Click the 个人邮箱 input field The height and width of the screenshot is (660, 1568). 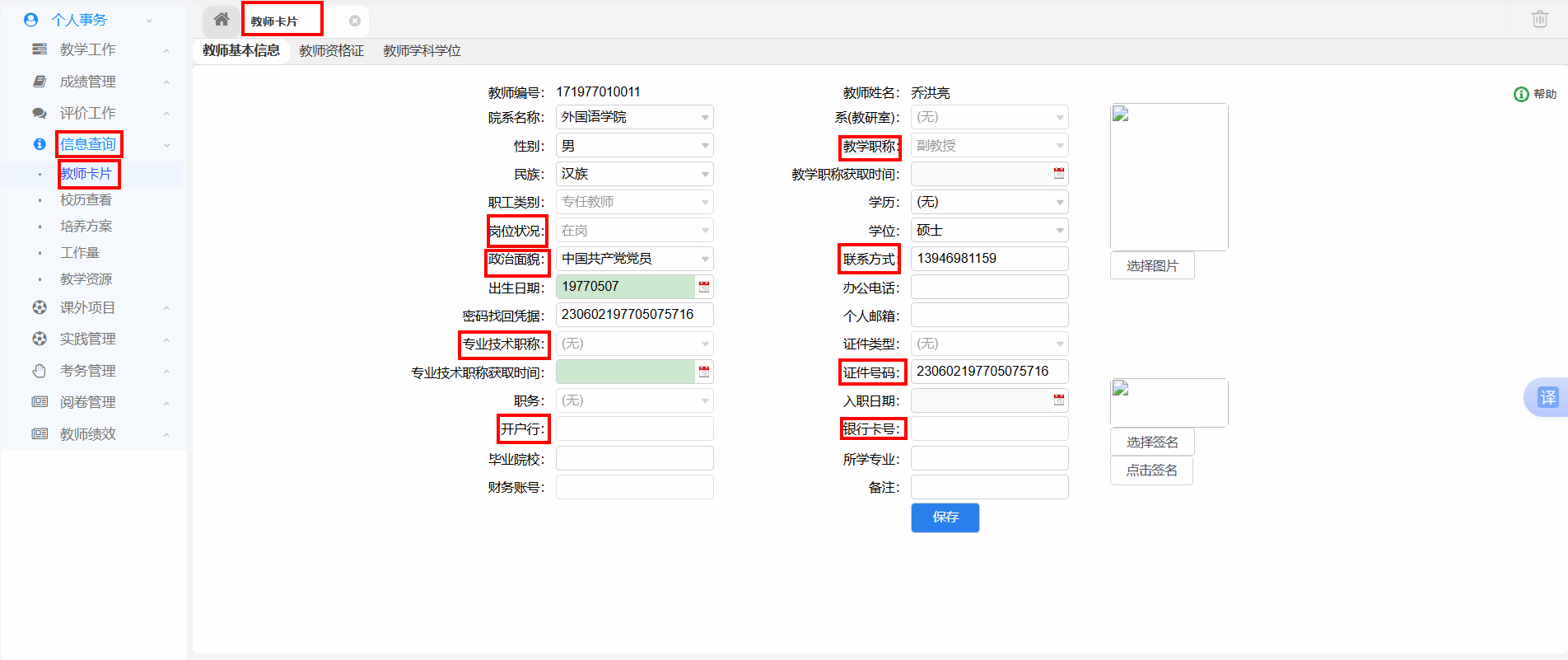click(989, 316)
